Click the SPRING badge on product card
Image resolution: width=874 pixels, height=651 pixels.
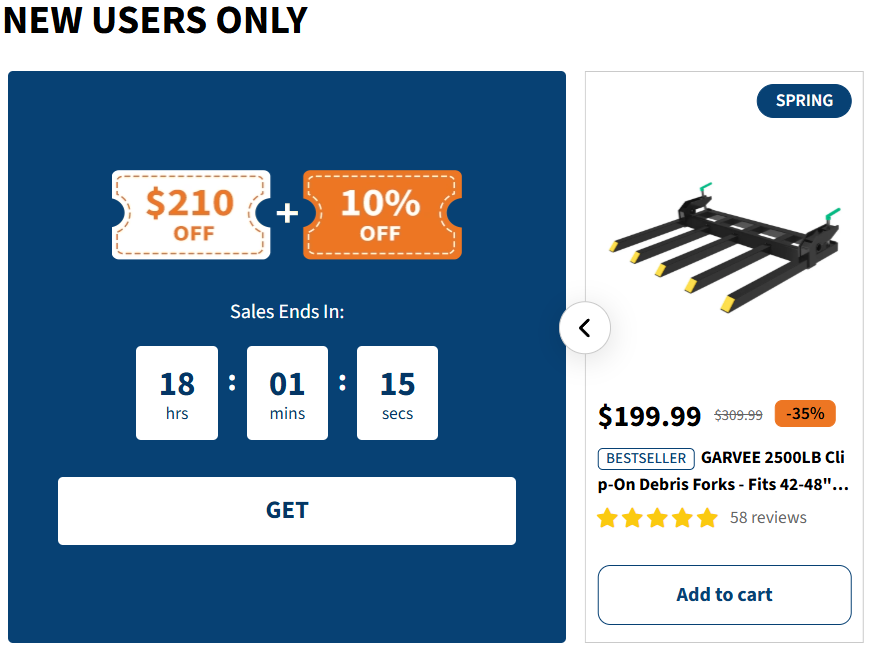pos(804,101)
